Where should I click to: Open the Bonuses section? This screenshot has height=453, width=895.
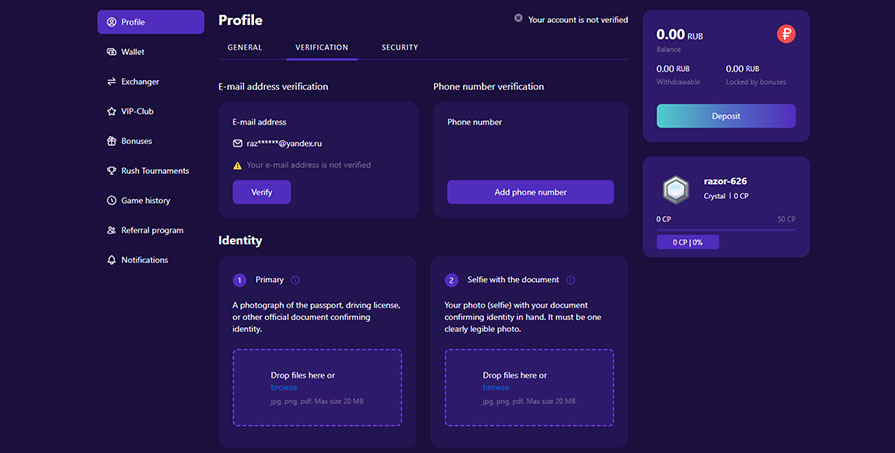pos(136,141)
